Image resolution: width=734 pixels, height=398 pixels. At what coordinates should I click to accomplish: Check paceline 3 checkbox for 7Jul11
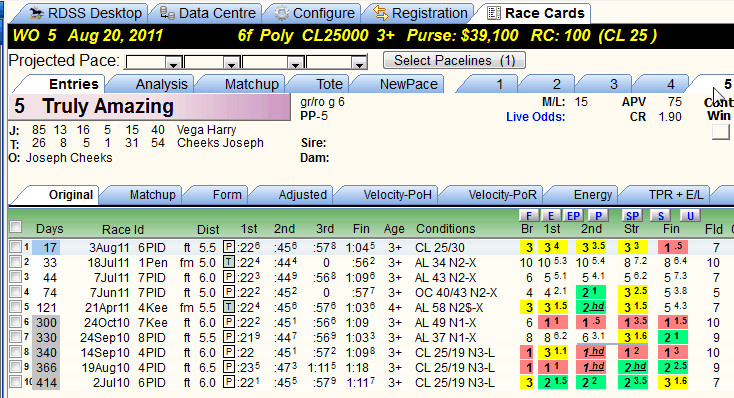point(16,277)
